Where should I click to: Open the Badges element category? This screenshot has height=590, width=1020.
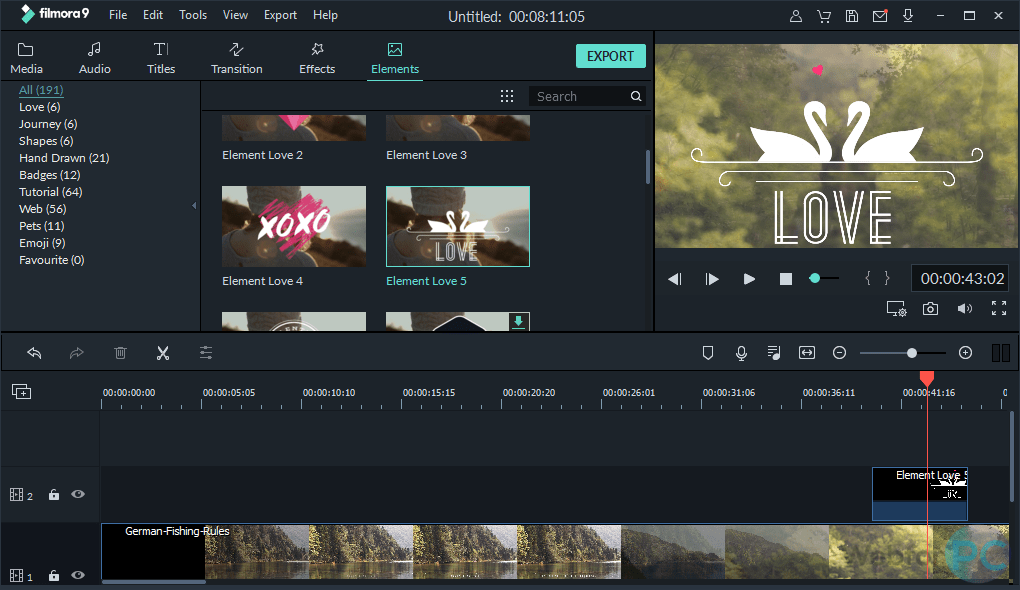49,174
